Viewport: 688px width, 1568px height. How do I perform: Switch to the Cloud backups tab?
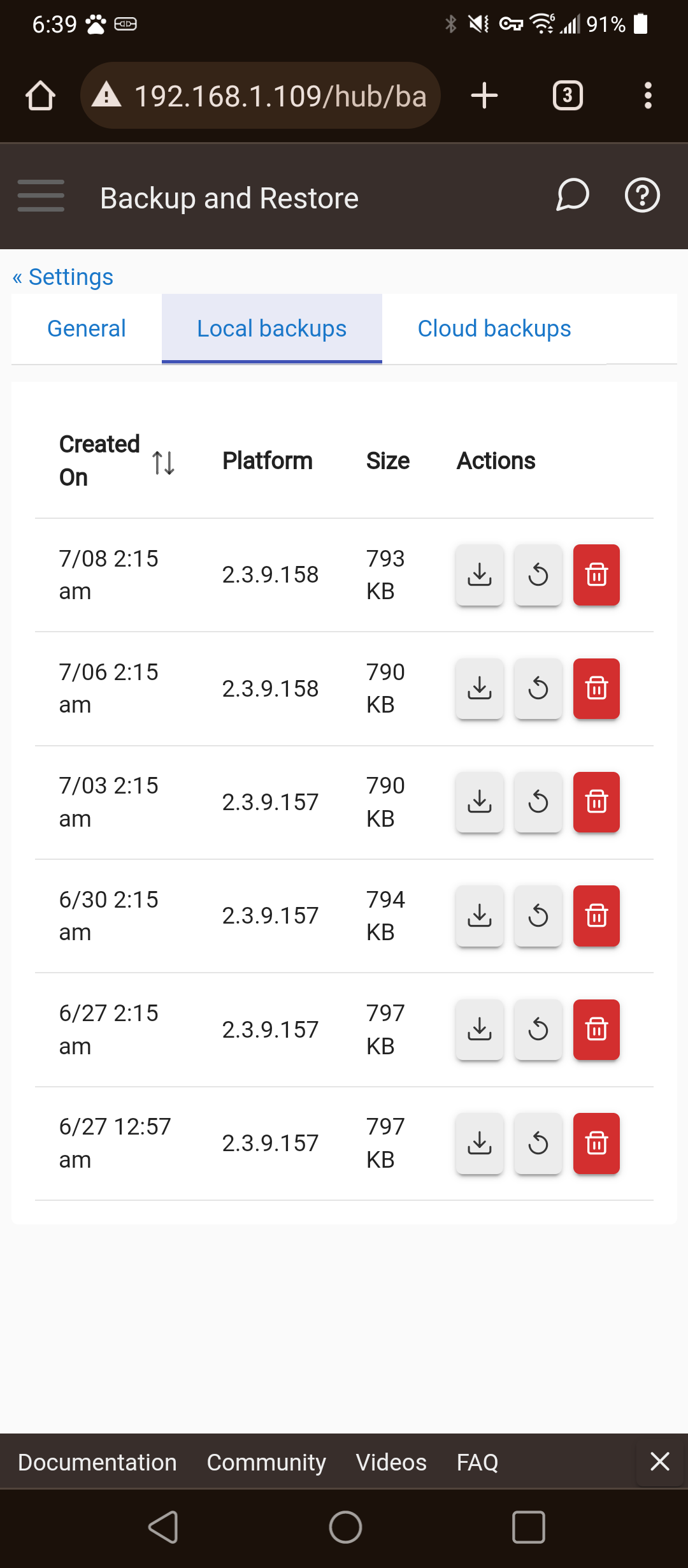pyautogui.click(x=494, y=329)
